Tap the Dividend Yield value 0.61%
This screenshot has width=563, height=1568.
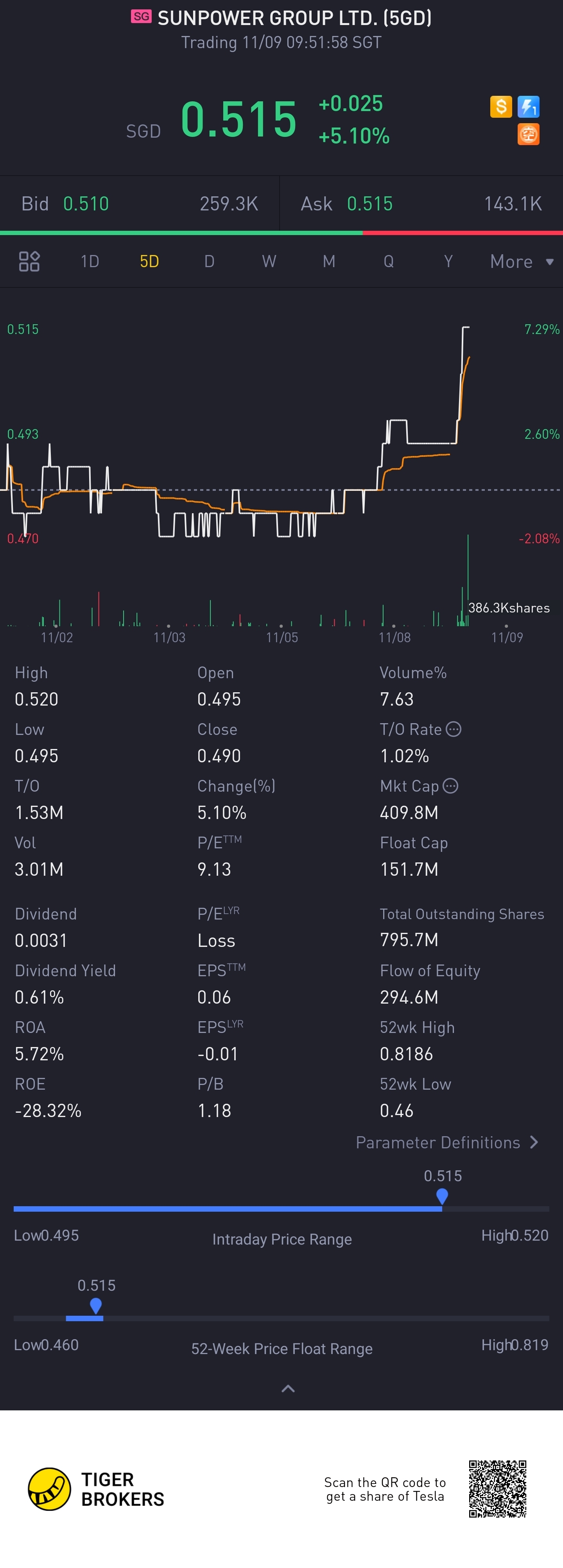(39, 997)
